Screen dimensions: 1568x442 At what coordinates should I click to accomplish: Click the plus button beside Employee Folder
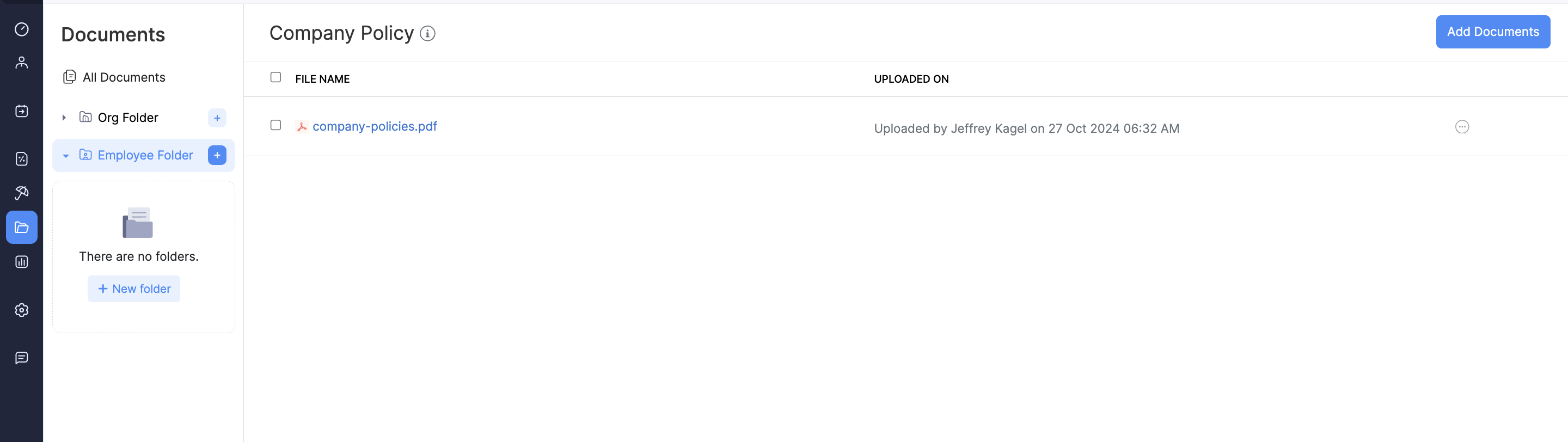pyautogui.click(x=217, y=155)
